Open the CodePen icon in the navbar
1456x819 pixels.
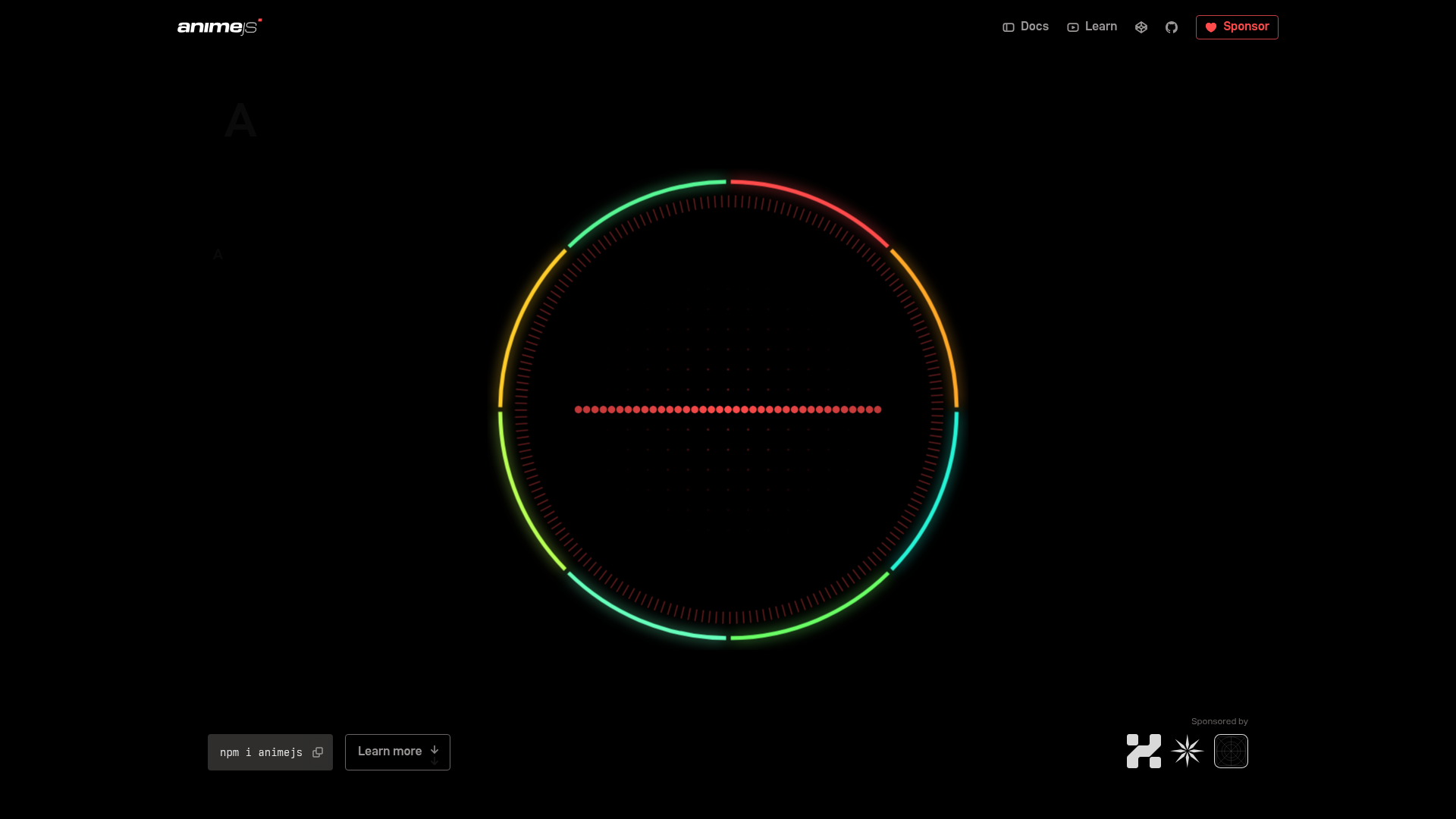point(1141,27)
